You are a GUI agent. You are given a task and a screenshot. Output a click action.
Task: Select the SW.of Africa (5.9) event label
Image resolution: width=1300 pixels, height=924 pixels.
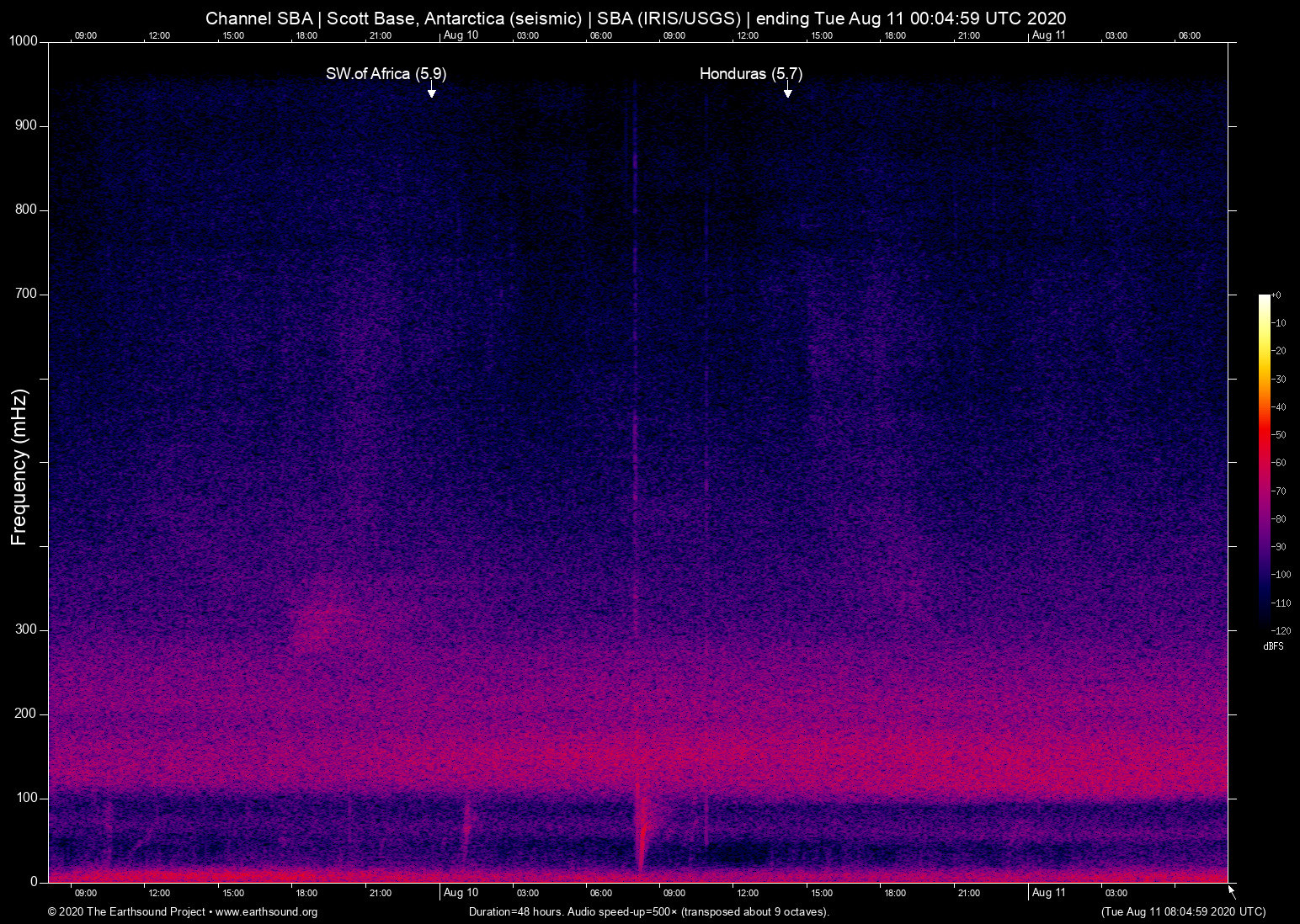click(386, 74)
